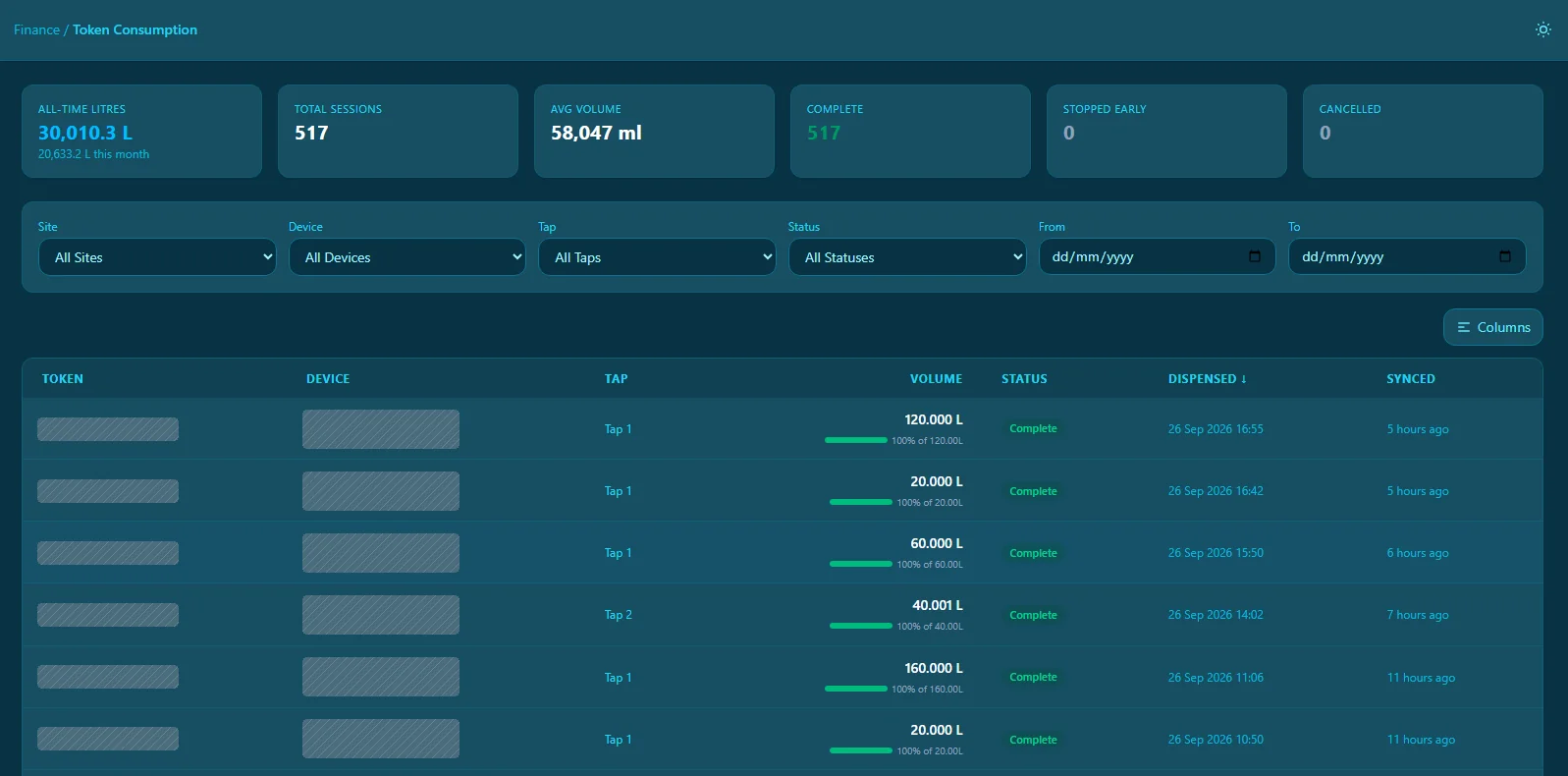Click the 26 Sep 2026 14:02 dispensed time

click(x=1216, y=615)
